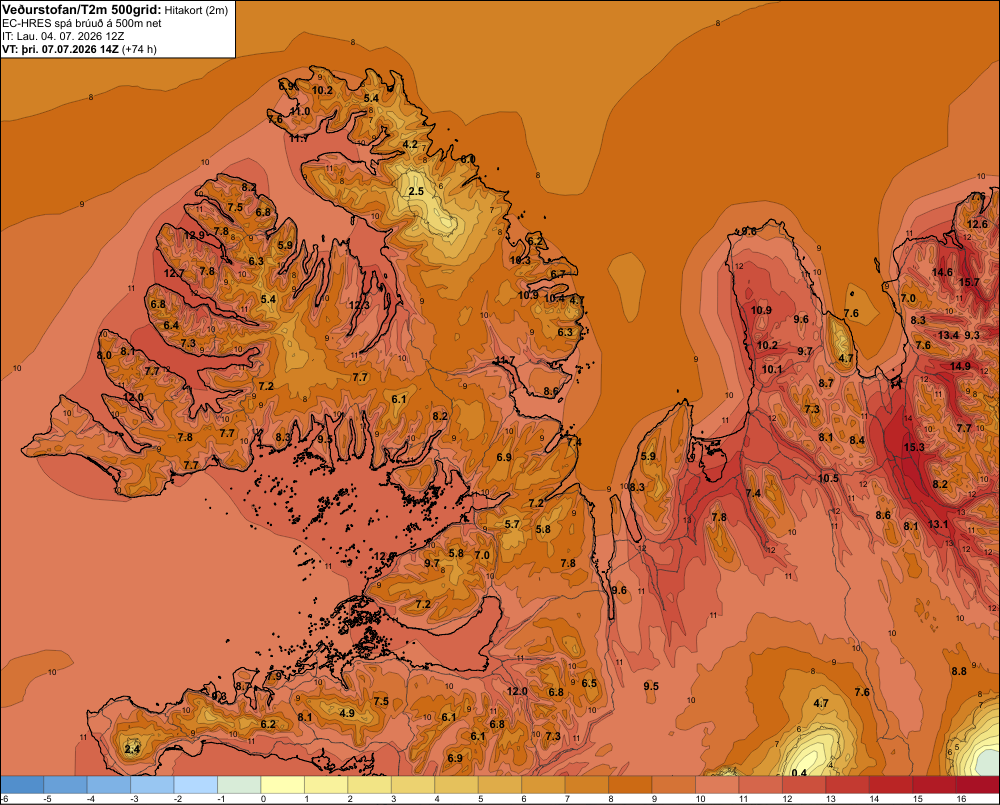Click the 10.5 temperature value

coord(828,478)
